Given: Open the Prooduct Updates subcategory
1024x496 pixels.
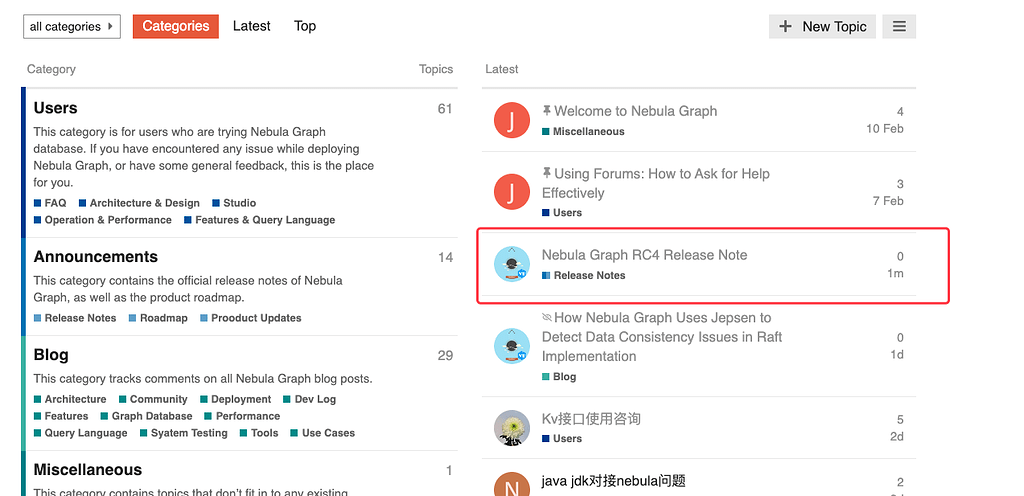Looking at the screenshot, I should tap(251, 318).
